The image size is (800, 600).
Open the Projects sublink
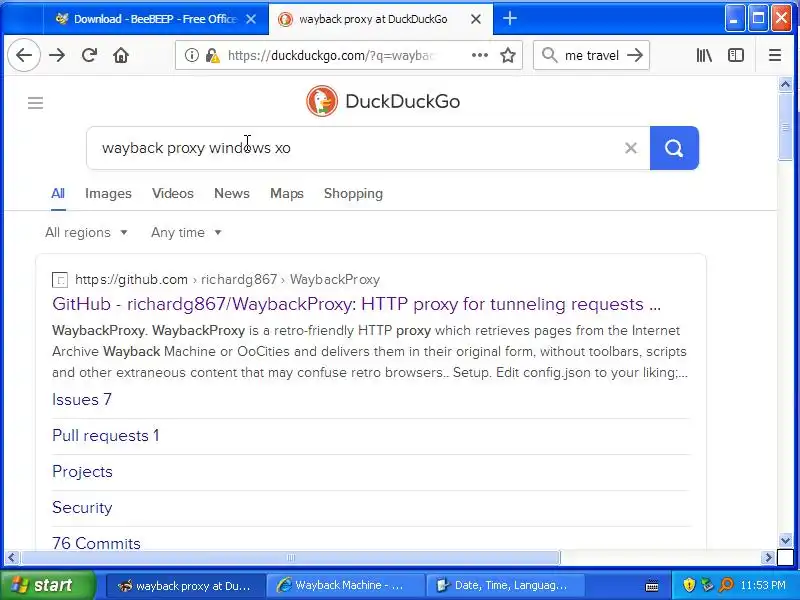(82, 471)
